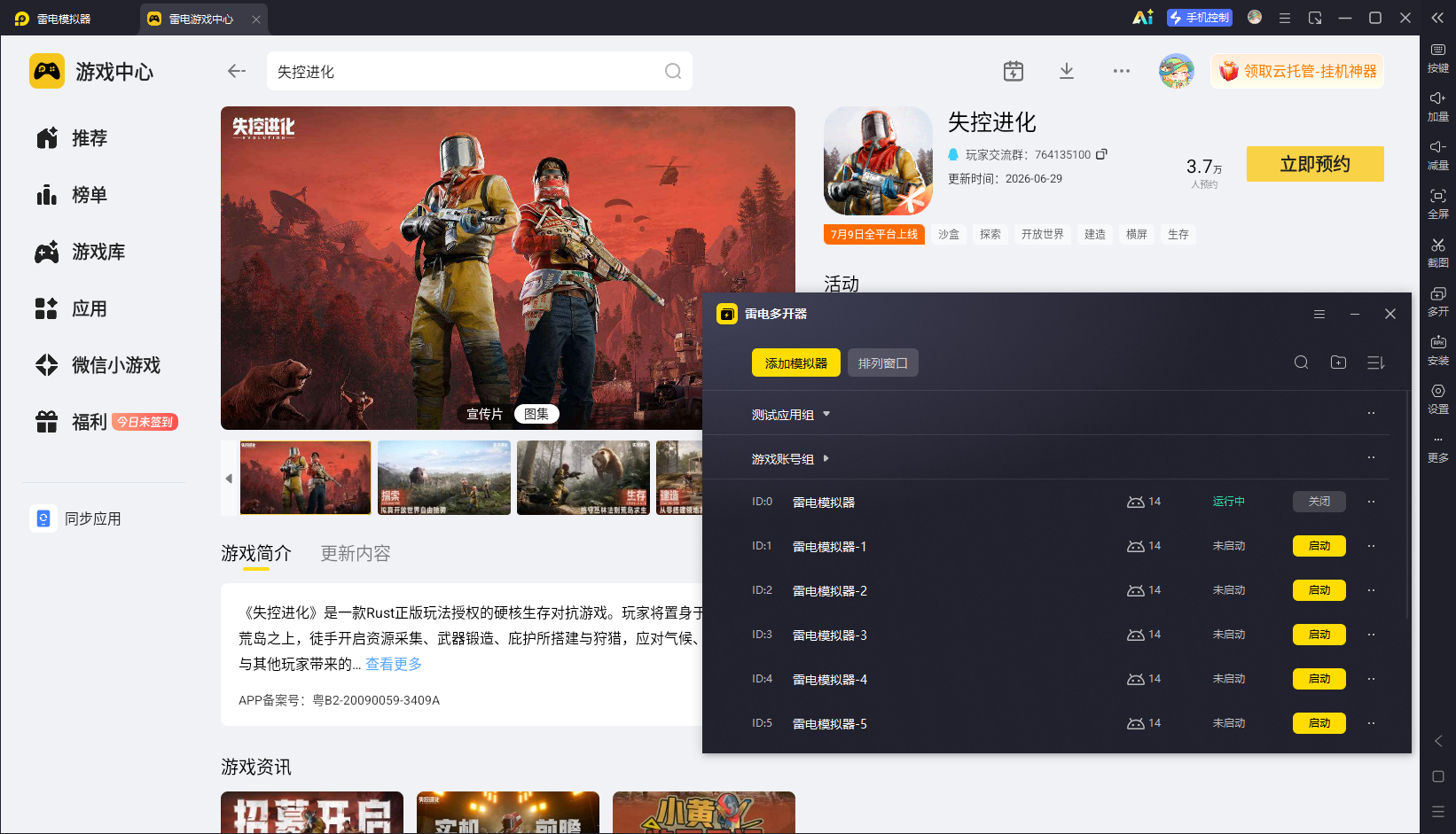Increase volume with 加量 icon
Viewport: 1456px width, 834px height.
coord(1438,107)
